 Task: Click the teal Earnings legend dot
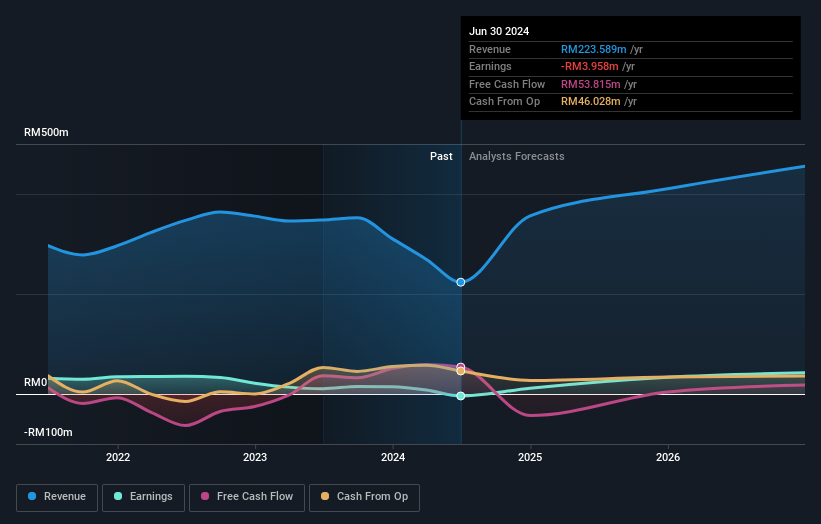click(x=118, y=496)
